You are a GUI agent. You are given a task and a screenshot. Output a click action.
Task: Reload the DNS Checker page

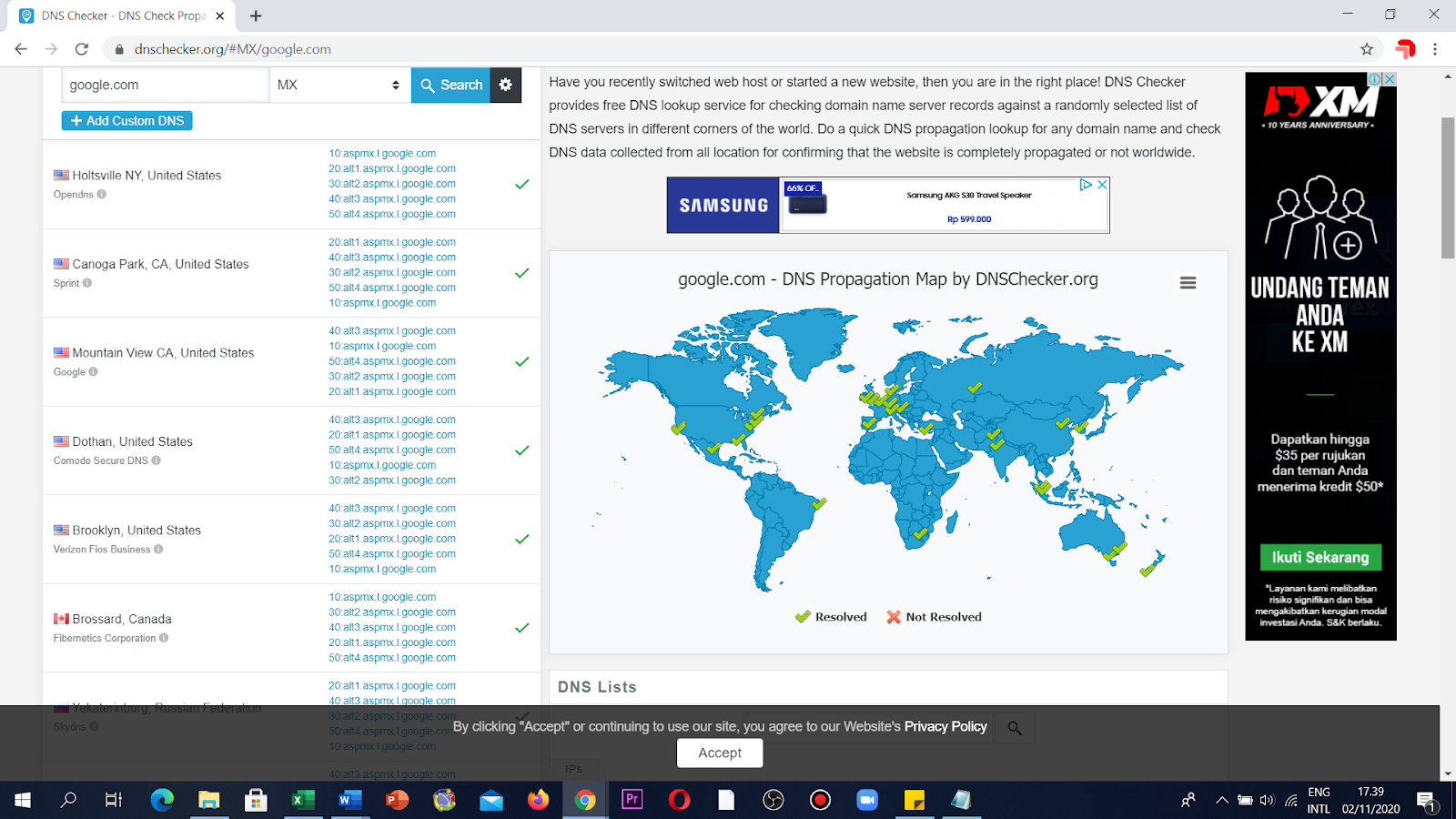click(x=82, y=49)
